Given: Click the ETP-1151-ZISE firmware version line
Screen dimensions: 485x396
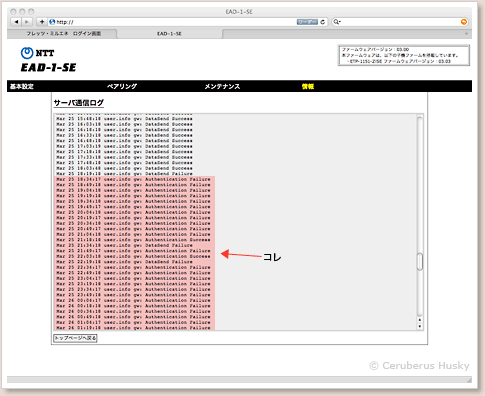Looking at the screenshot, I should pyautogui.click(x=400, y=61).
